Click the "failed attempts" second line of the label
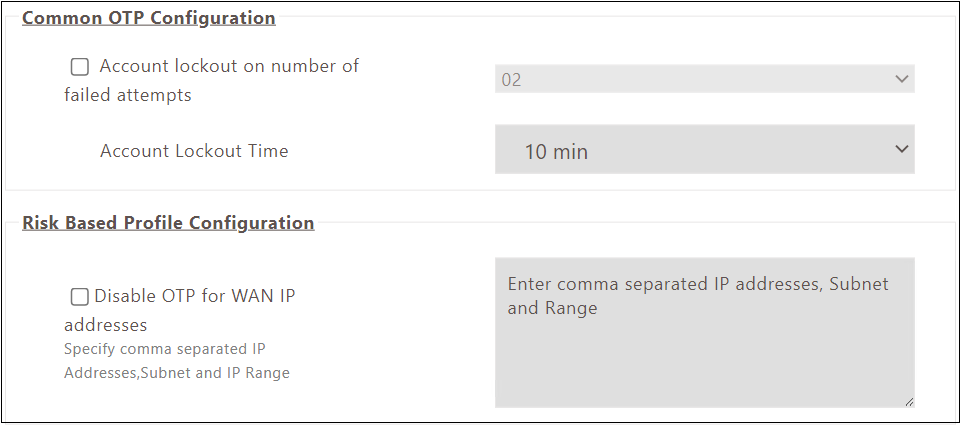The width and height of the screenshot is (962, 425). [x=127, y=96]
